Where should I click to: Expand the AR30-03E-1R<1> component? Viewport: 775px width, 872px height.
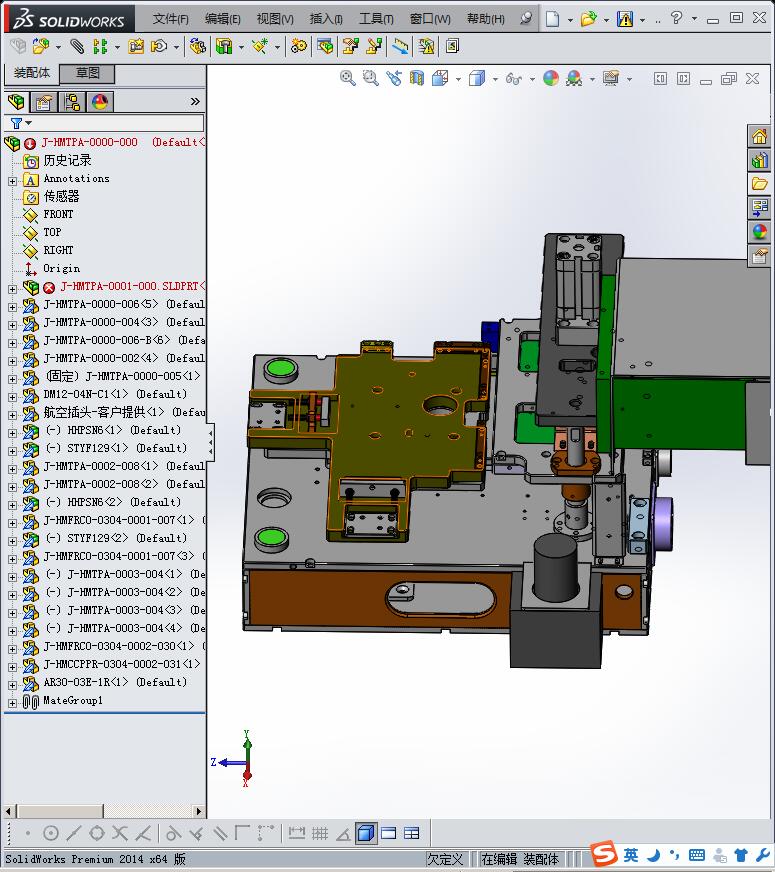click(x=12, y=685)
